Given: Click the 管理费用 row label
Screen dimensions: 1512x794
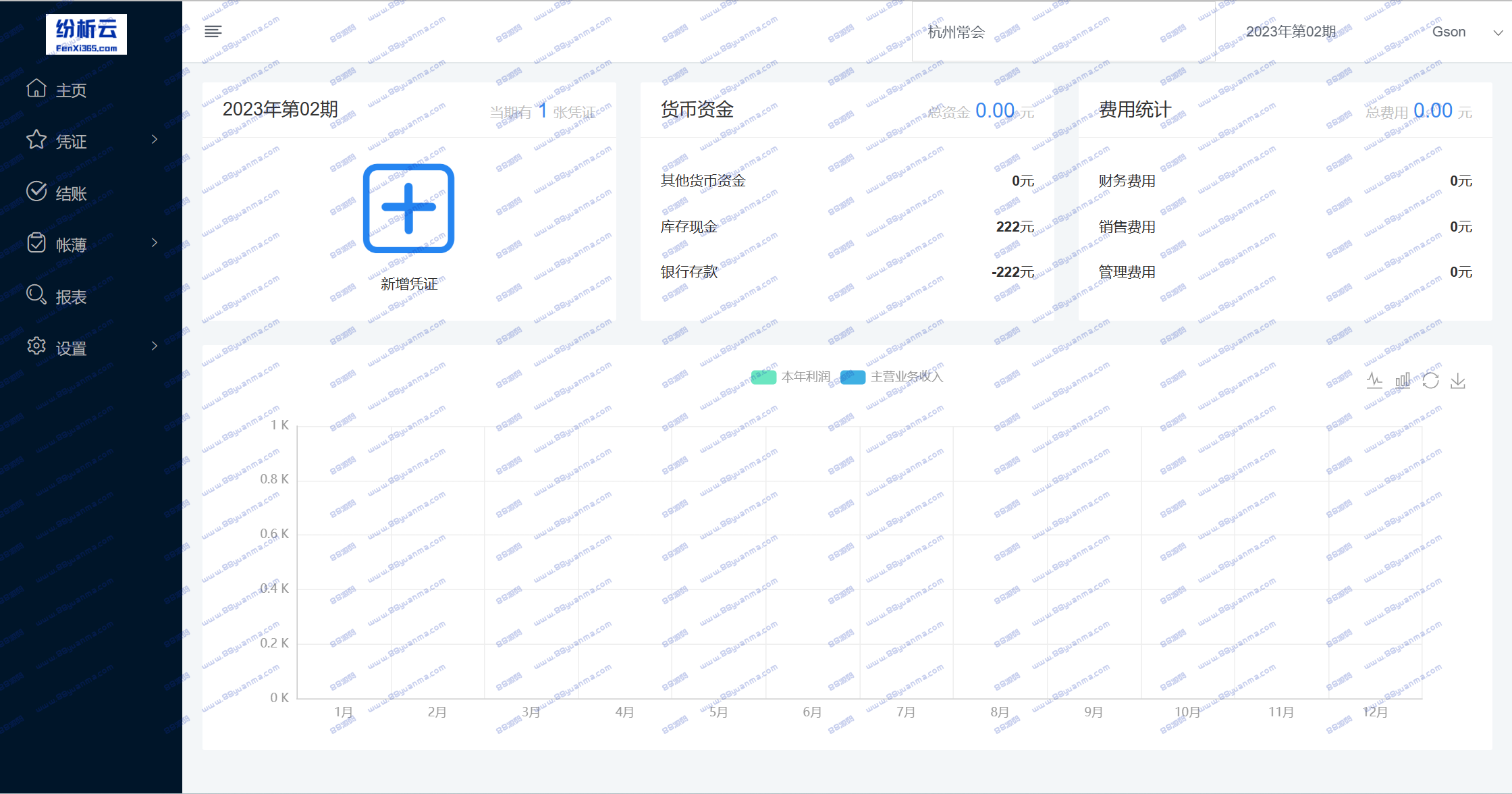Looking at the screenshot, I should 1127,272.
